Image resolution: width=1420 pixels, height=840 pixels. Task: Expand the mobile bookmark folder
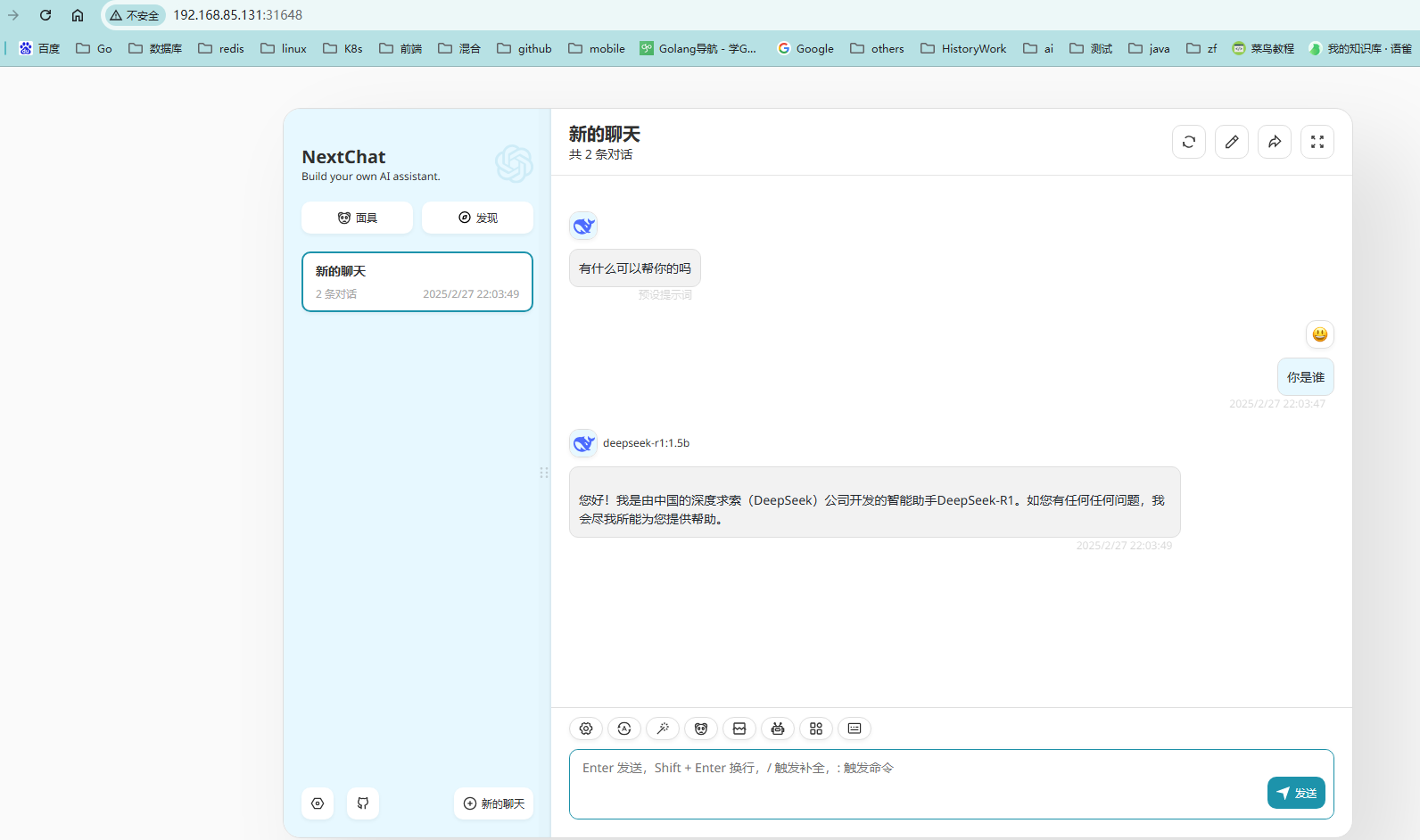[x=597, y=48]
